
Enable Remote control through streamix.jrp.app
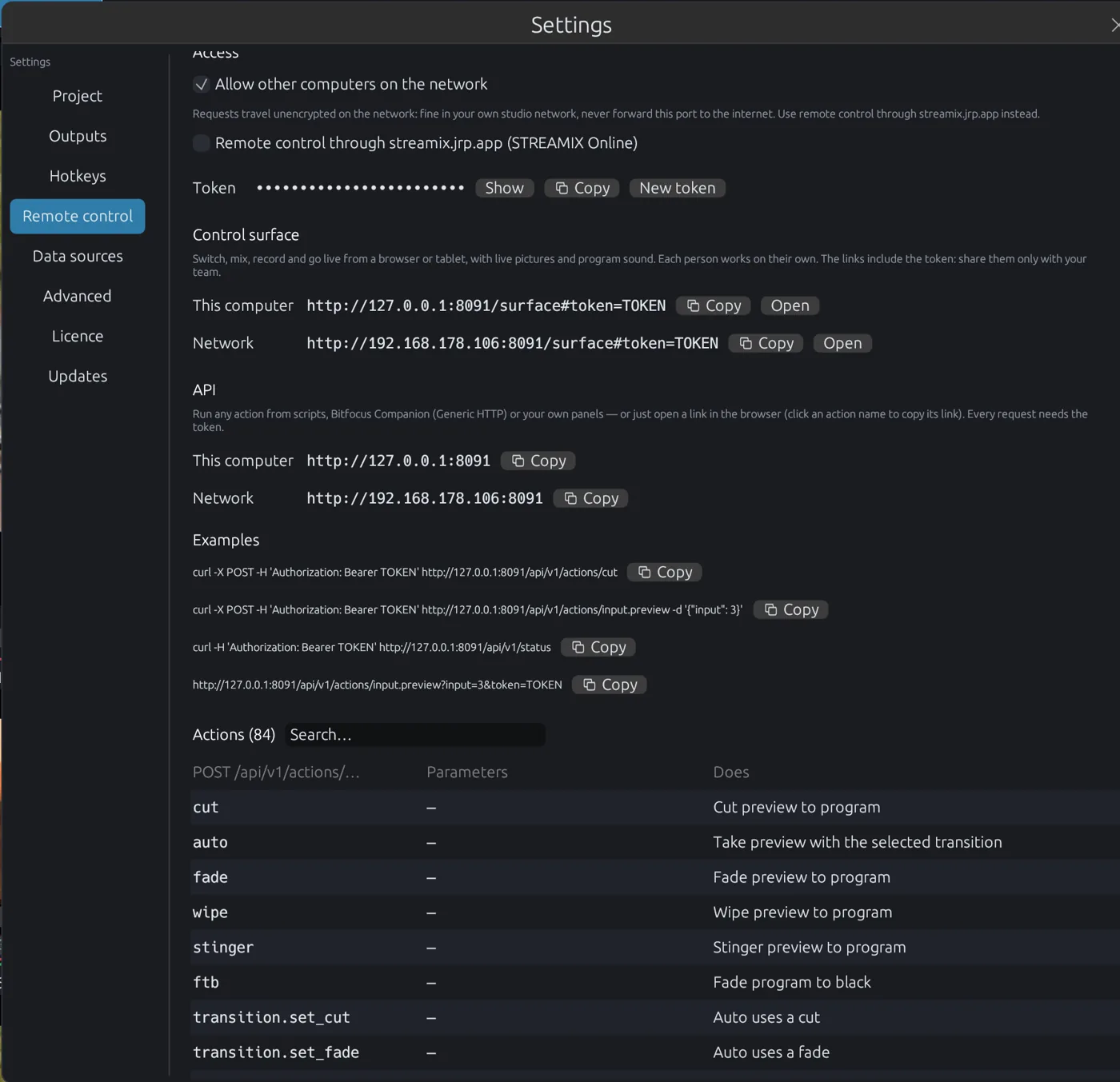[x=202, y=143]
